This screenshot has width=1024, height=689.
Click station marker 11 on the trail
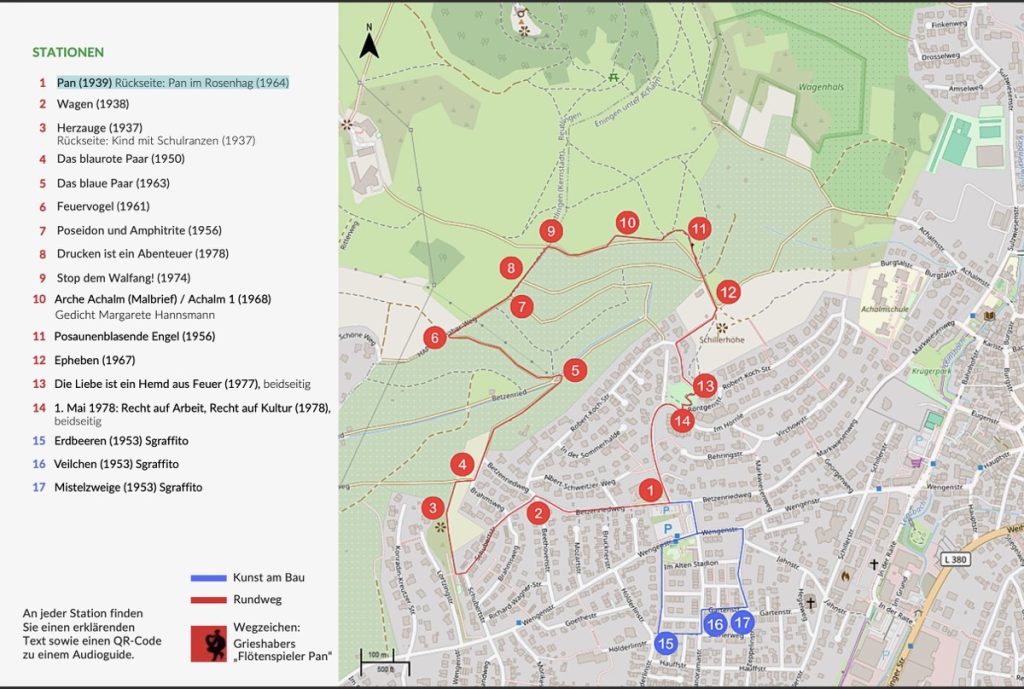tap(699, 229)
